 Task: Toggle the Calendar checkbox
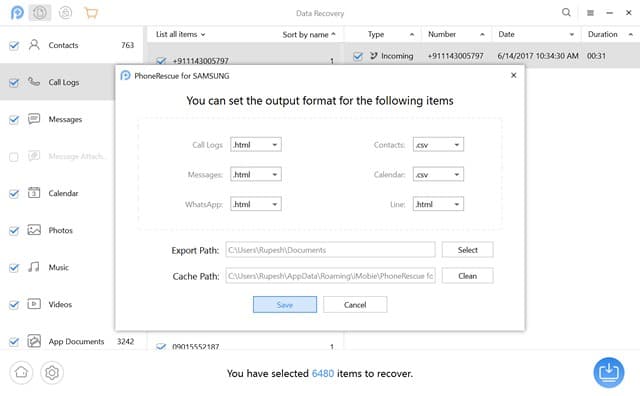tap(14, 194)
